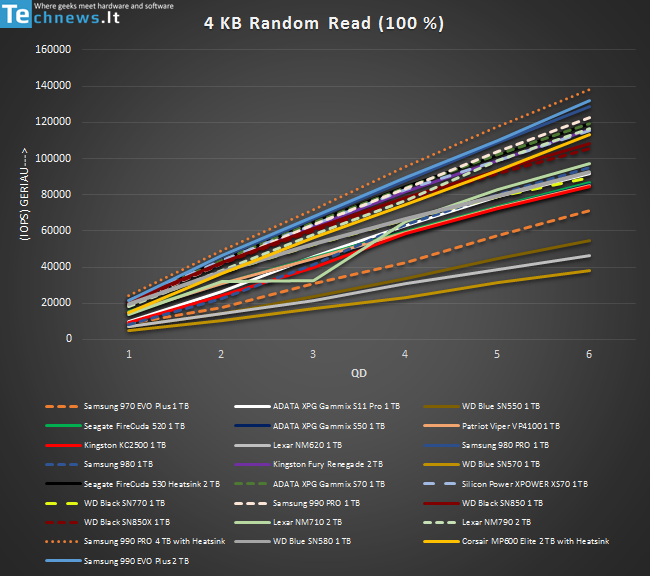This screenshot has width=650, height=576.
Task: Select legend entry Corsair MP600 Elite 2 TB with Heatsink
Action: (517, 541)
